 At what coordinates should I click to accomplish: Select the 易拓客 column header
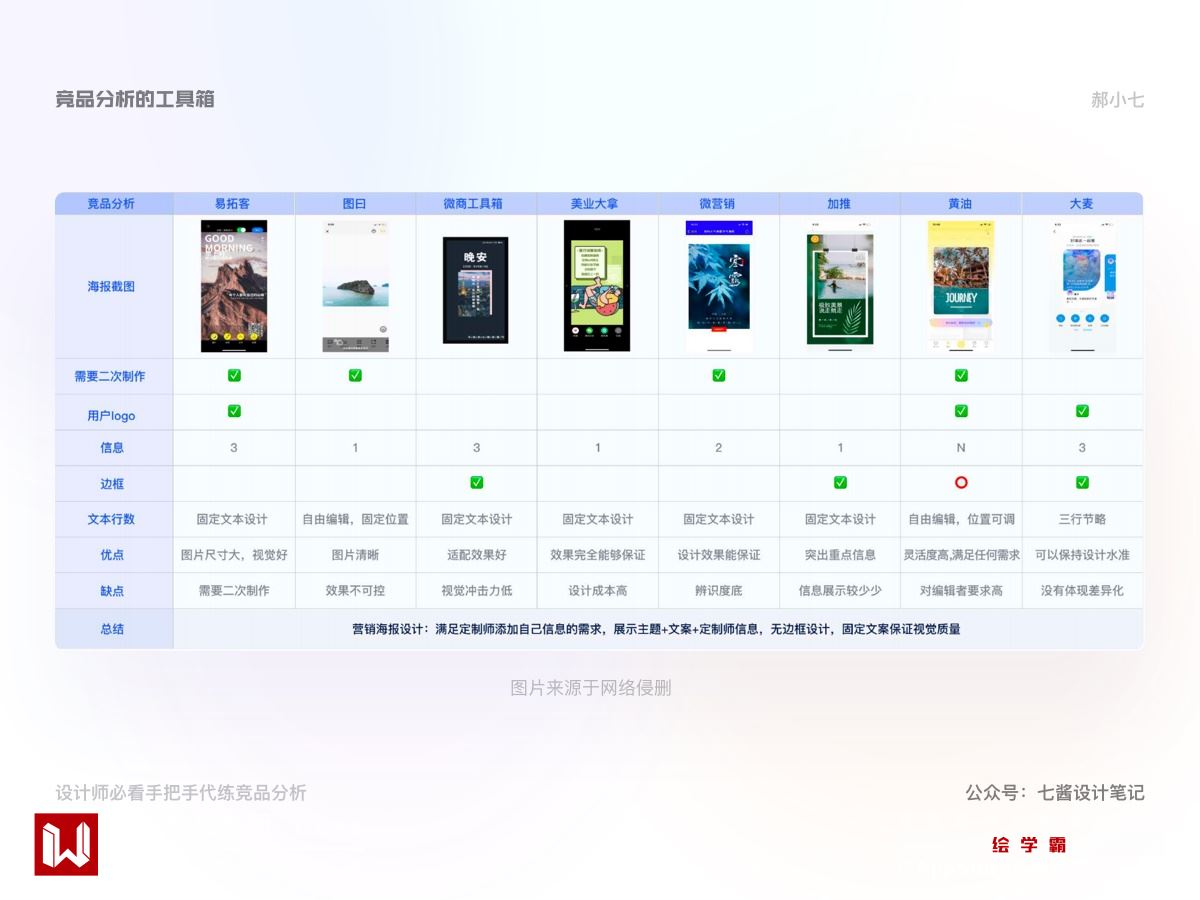click(233, 203)
